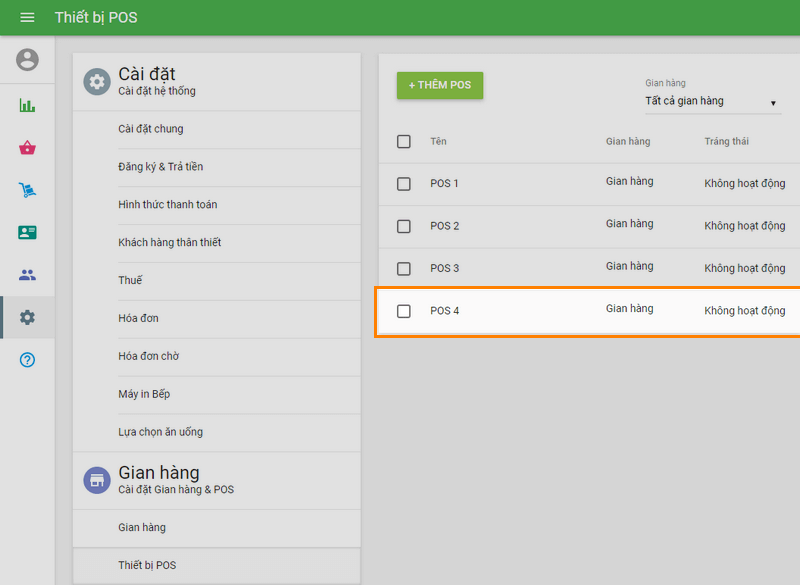Open the customers people icon

[27, 275]
